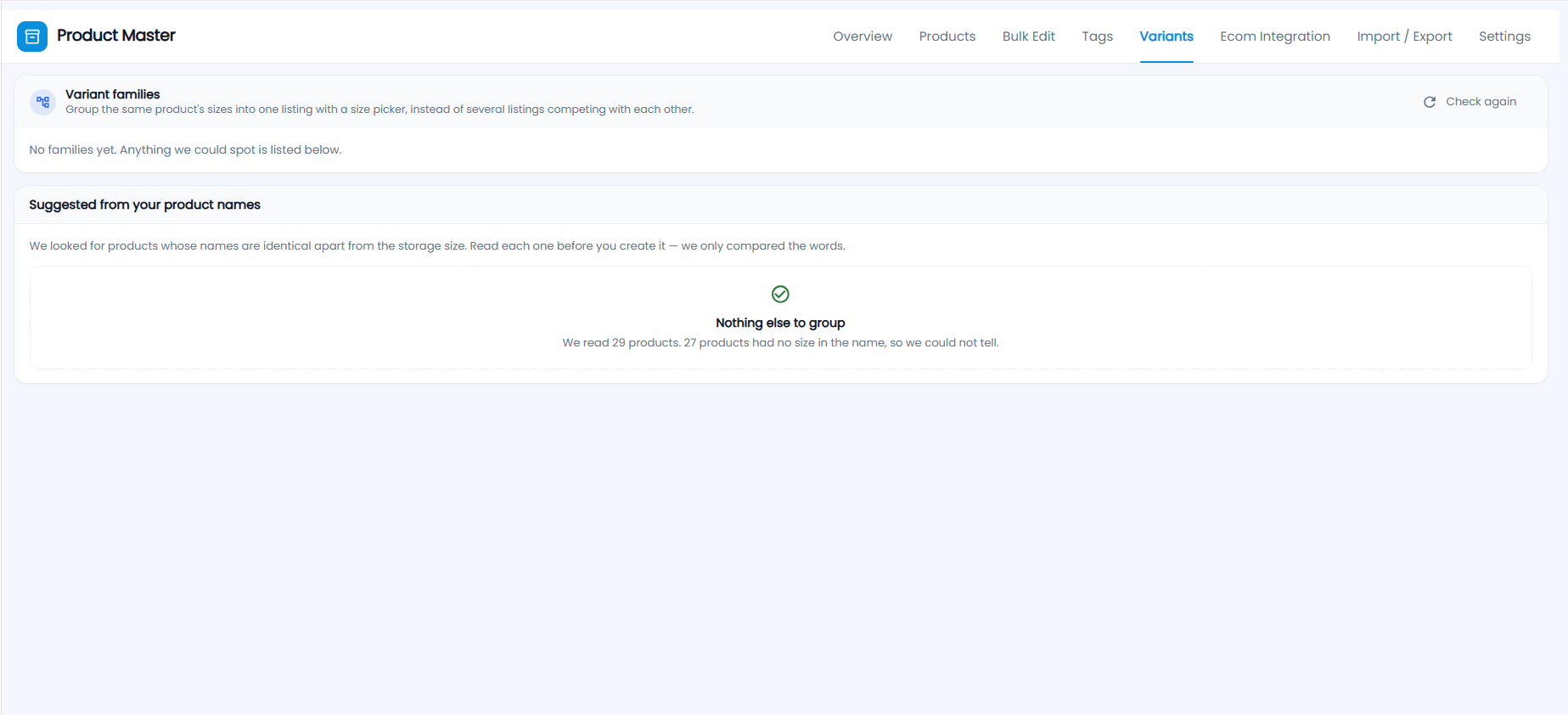Click the Check again button
The image size is (1568, 715).
click(1470, 102)
